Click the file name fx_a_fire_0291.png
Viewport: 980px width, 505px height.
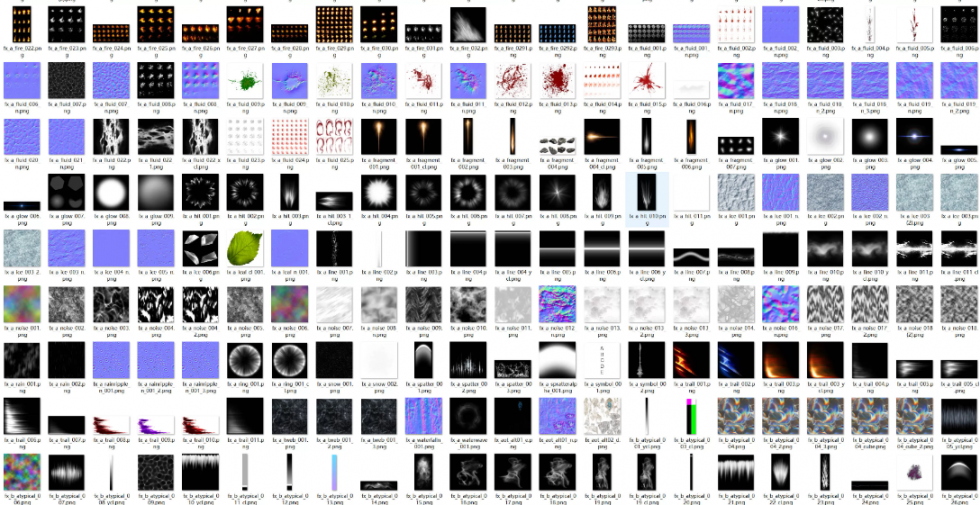(512, 51)
